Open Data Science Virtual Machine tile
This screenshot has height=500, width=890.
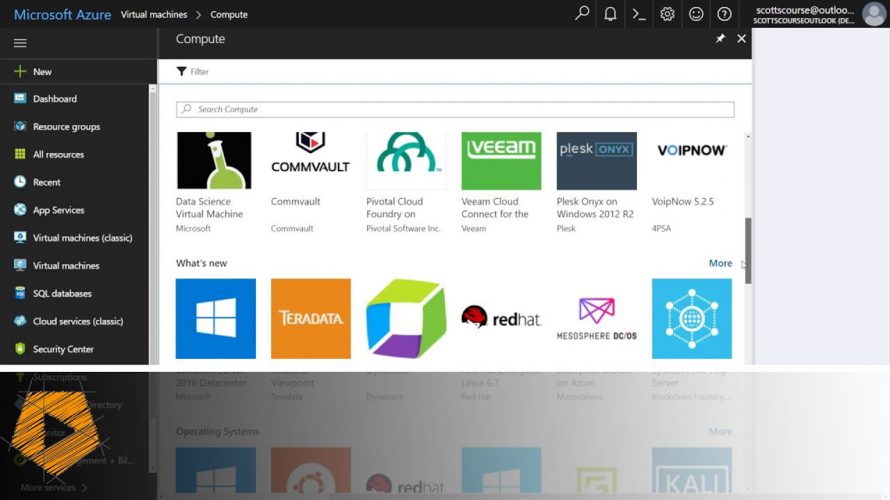(x=214, y=161)
